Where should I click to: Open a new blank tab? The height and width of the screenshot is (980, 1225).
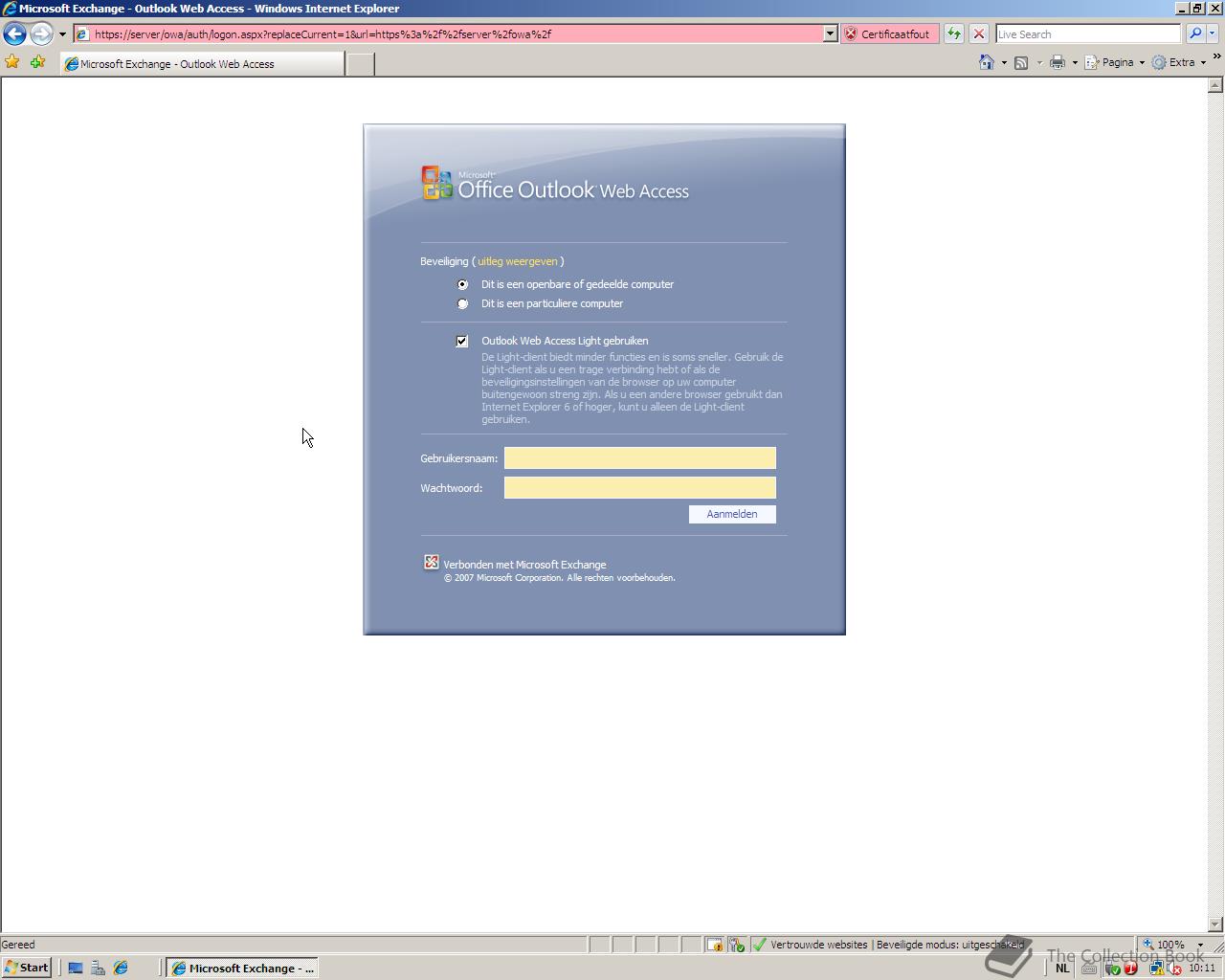360,64
